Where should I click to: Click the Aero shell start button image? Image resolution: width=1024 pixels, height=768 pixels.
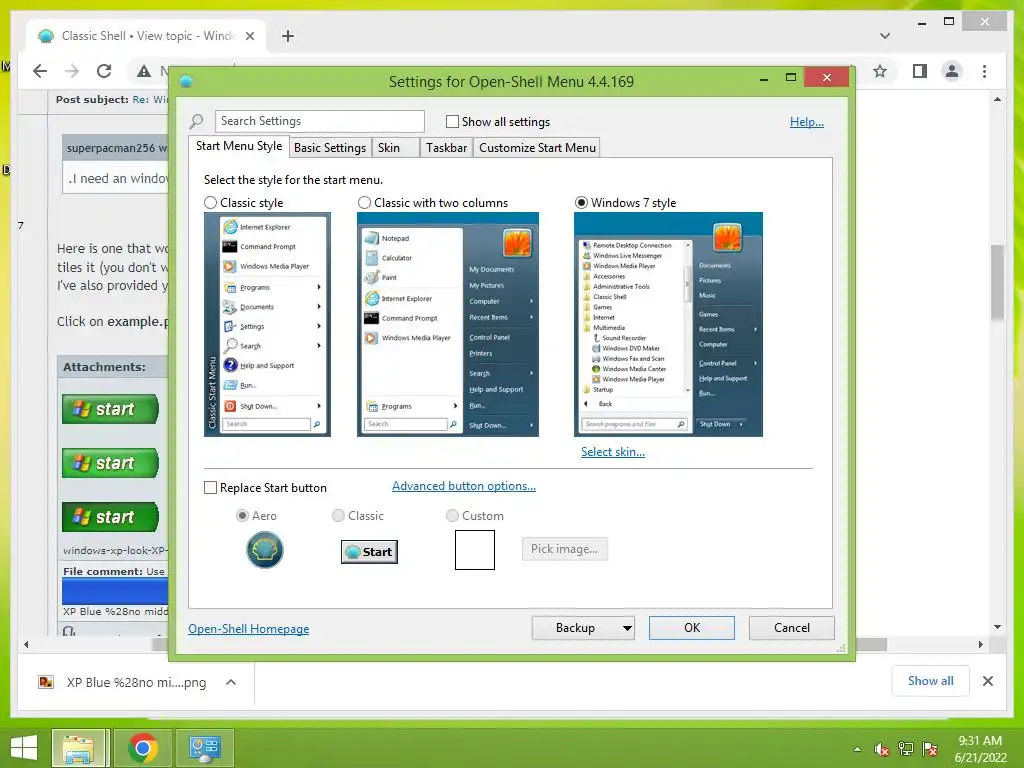(x=264, y=550)
